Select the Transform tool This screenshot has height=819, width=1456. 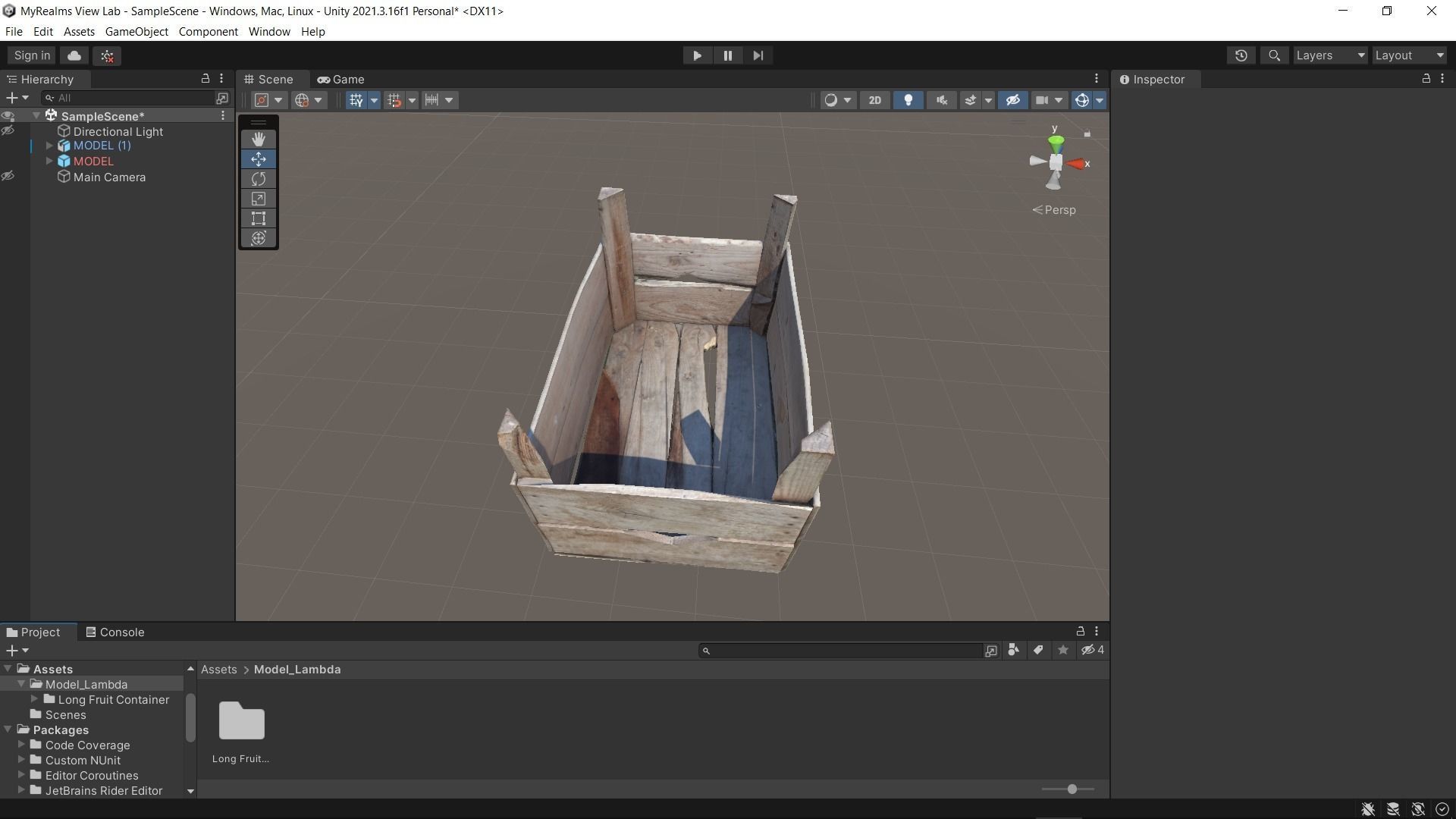click(x=259, y=238)
